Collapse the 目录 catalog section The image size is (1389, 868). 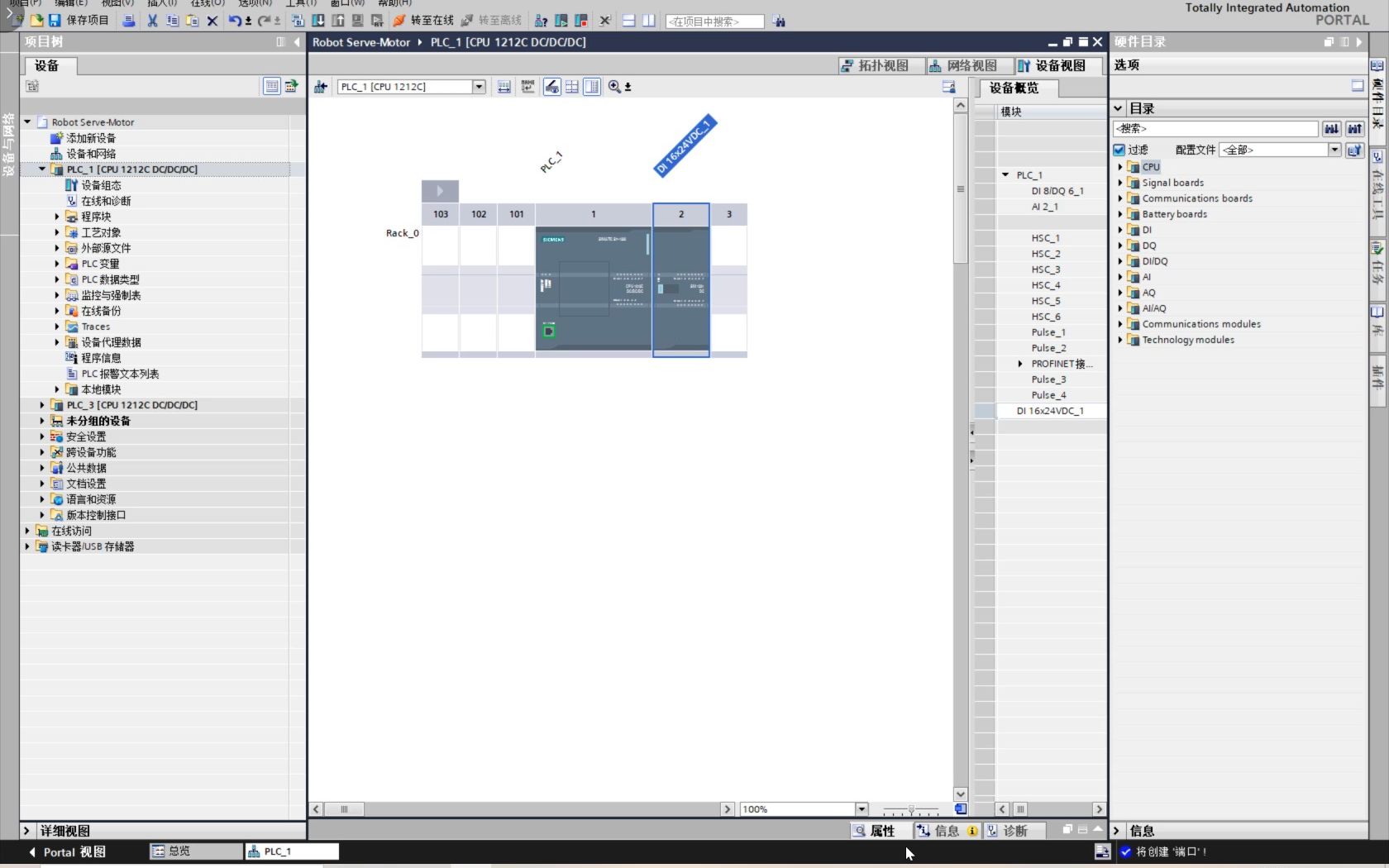pyautogui.click(x=1119, y=108)
